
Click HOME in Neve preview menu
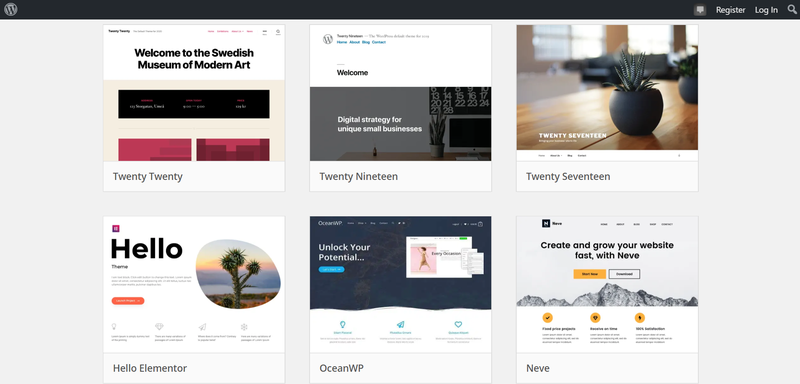point(604,224)
